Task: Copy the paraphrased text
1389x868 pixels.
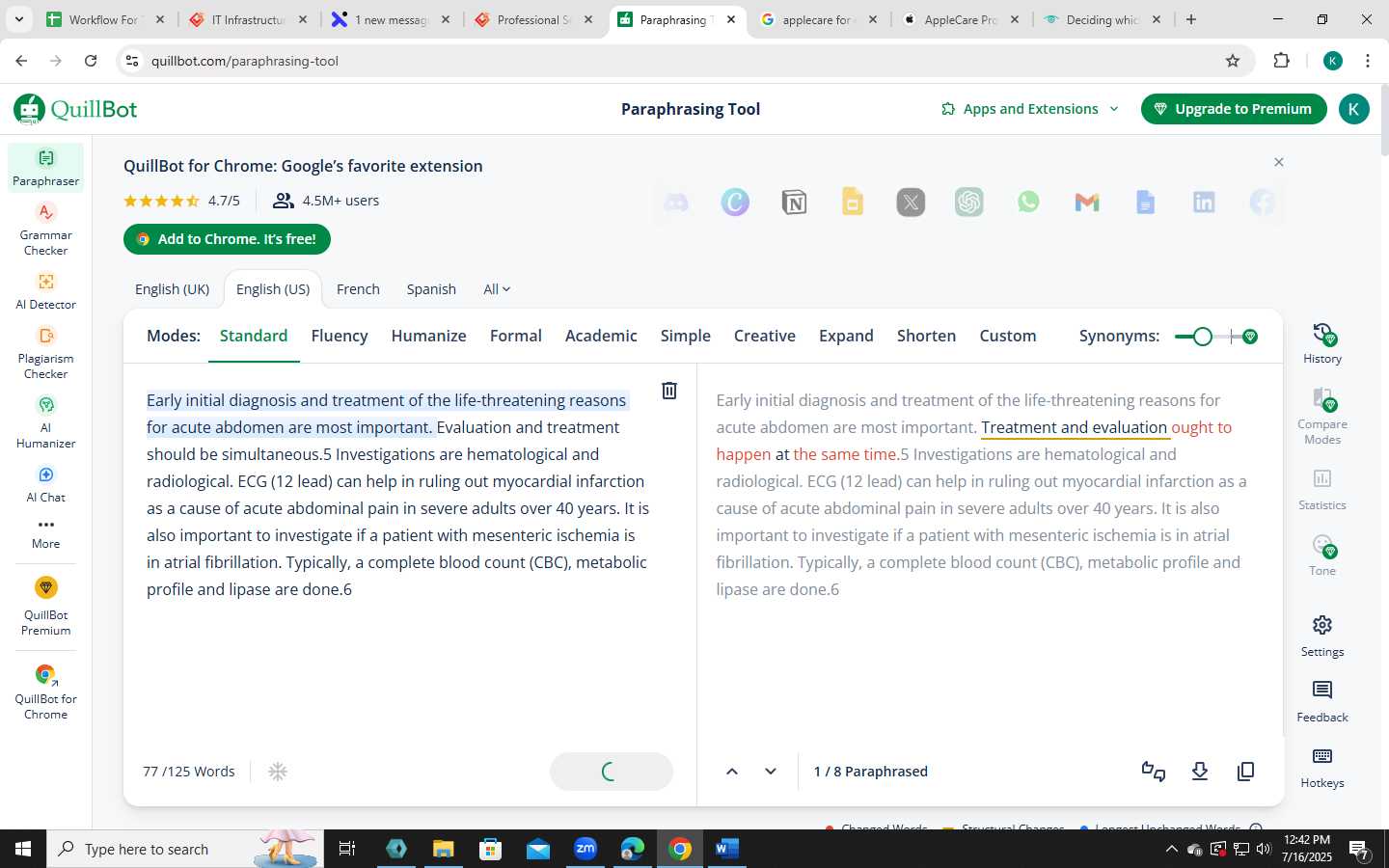Action: coord(1246,772)
